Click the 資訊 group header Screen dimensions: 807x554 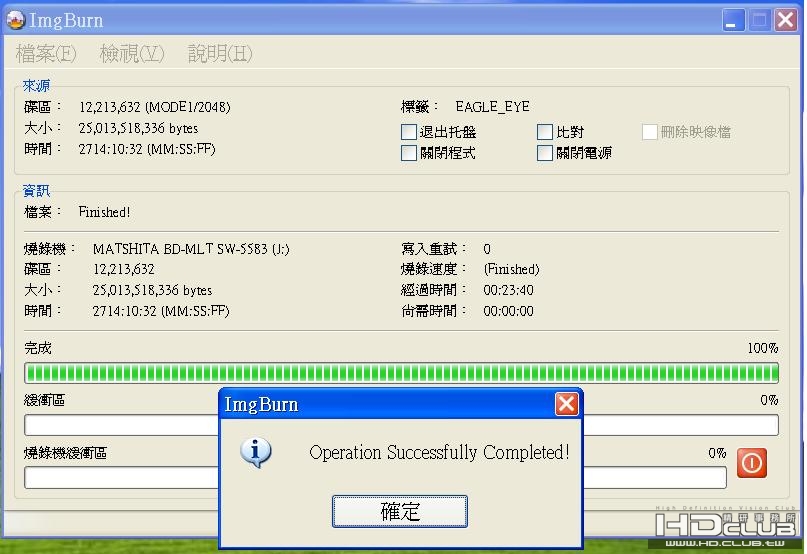(36, 191)
